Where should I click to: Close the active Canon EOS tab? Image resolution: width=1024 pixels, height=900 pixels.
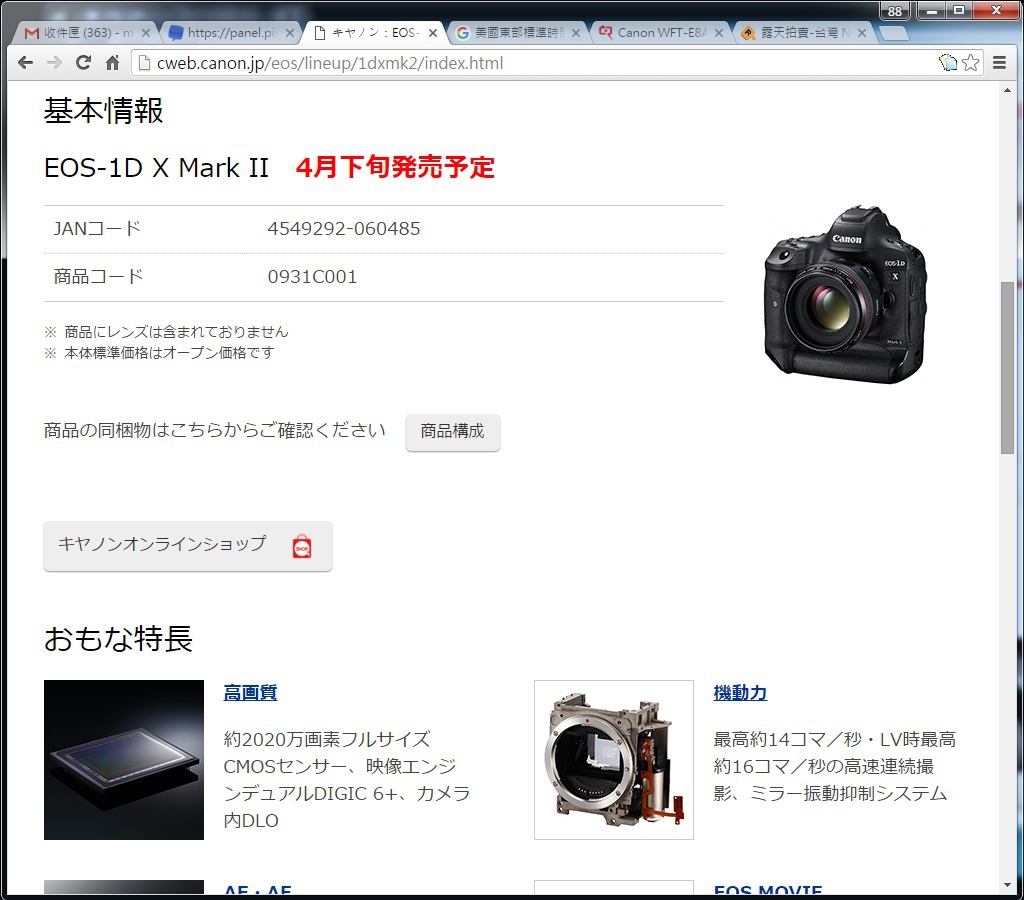pyautogui.click(x=432, y=33)
